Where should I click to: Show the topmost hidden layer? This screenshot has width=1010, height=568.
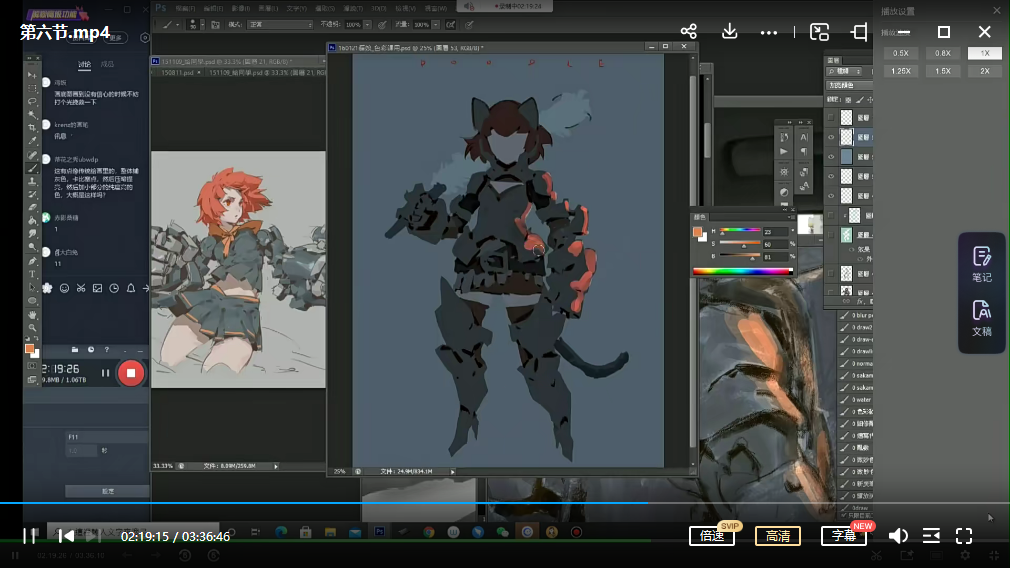tap(831, 118)
